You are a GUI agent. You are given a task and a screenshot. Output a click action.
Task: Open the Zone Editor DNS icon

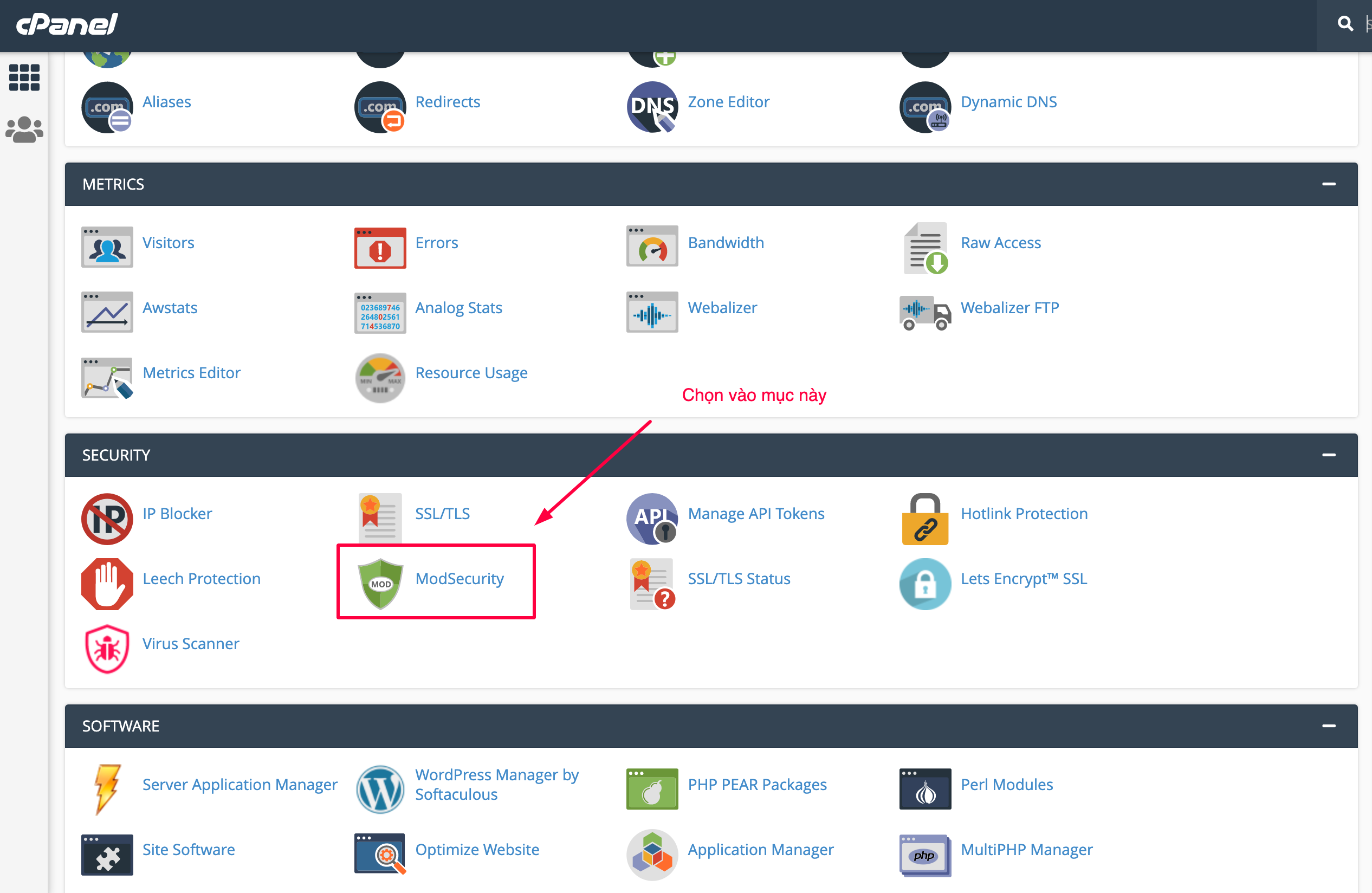(x=652, y=107)
